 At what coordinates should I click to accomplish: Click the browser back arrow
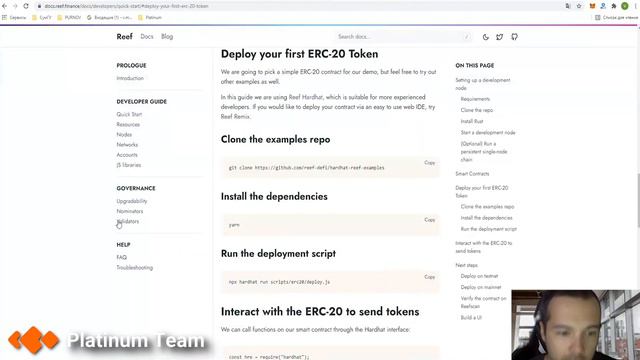[x=4, y=6]
